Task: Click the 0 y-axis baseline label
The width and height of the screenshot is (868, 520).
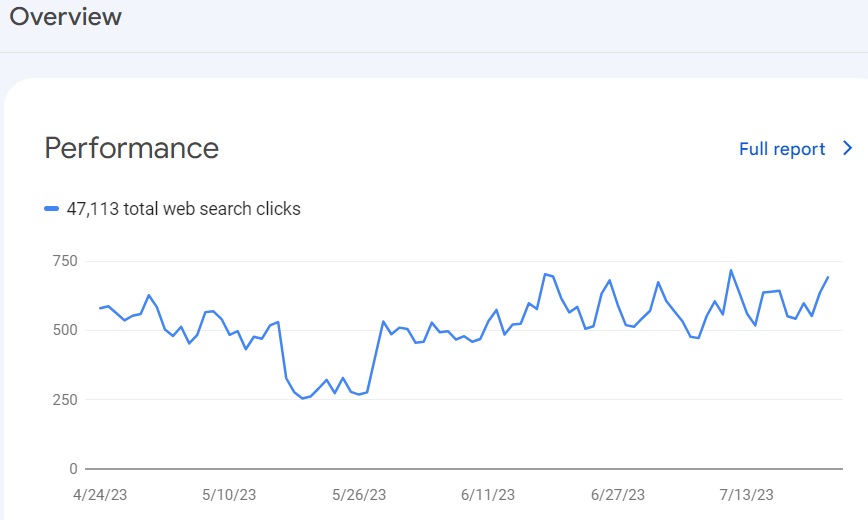Action: point(73,468)
